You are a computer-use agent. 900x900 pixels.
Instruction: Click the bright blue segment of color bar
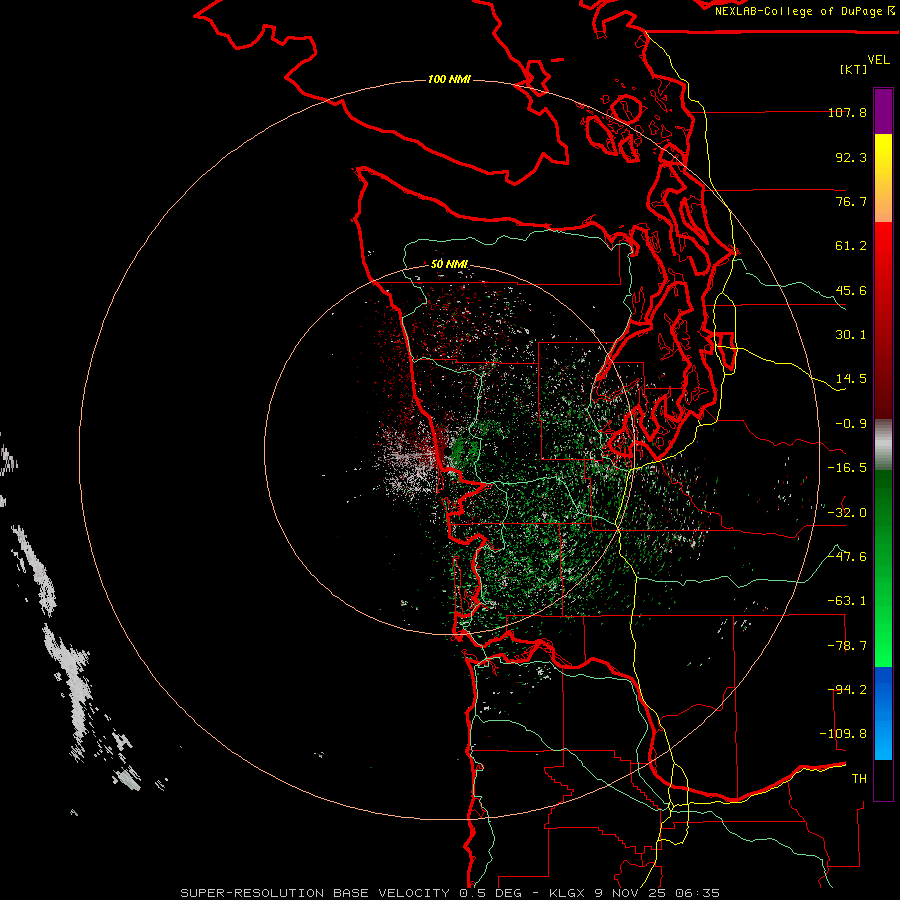click(x=883, y=713)
